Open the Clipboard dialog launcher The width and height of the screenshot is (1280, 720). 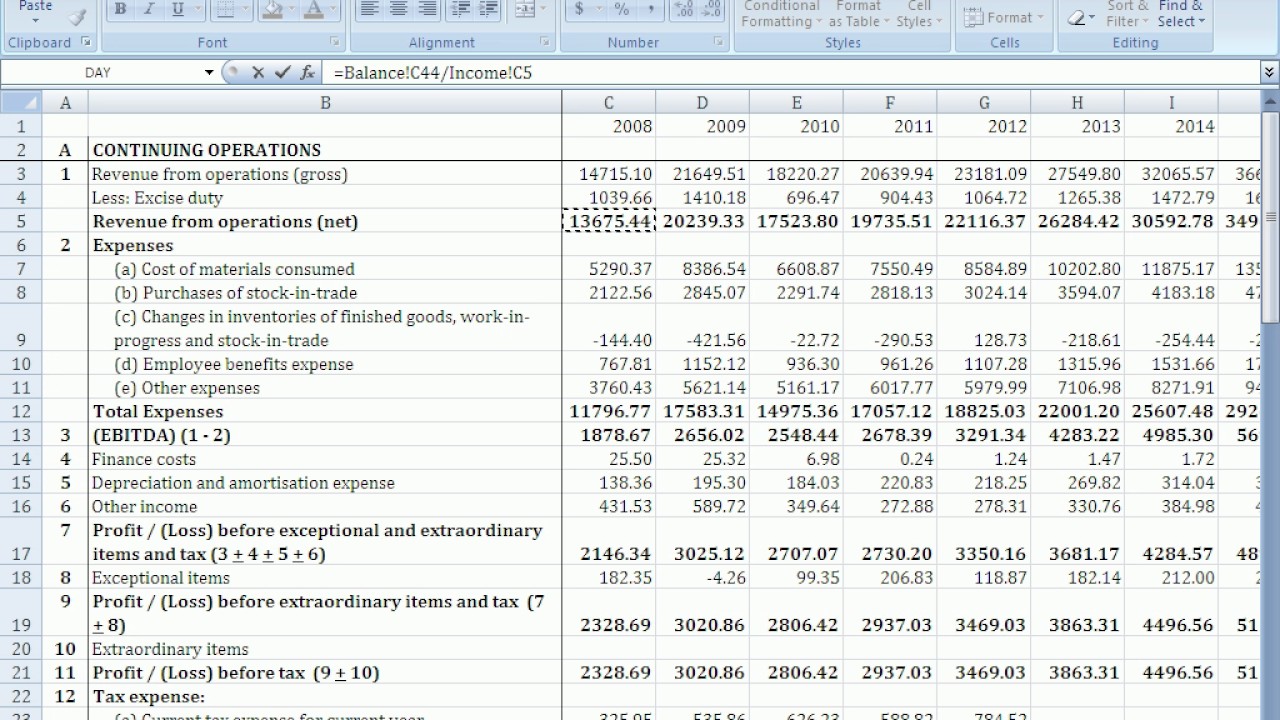click(86, 42)
